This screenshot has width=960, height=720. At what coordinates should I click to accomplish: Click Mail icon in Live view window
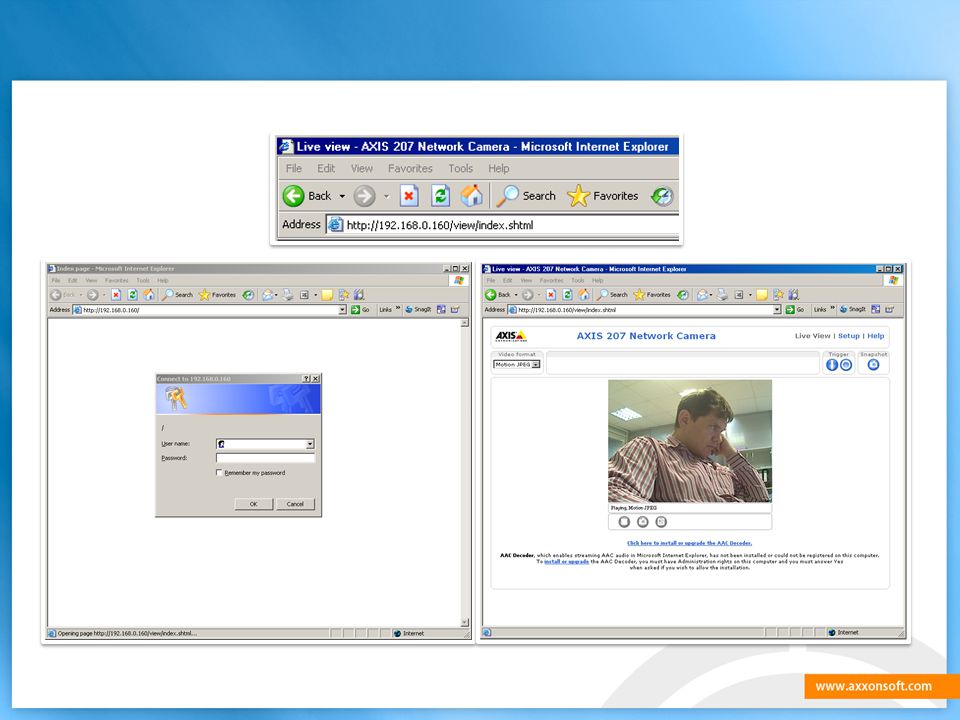point(702,294)
